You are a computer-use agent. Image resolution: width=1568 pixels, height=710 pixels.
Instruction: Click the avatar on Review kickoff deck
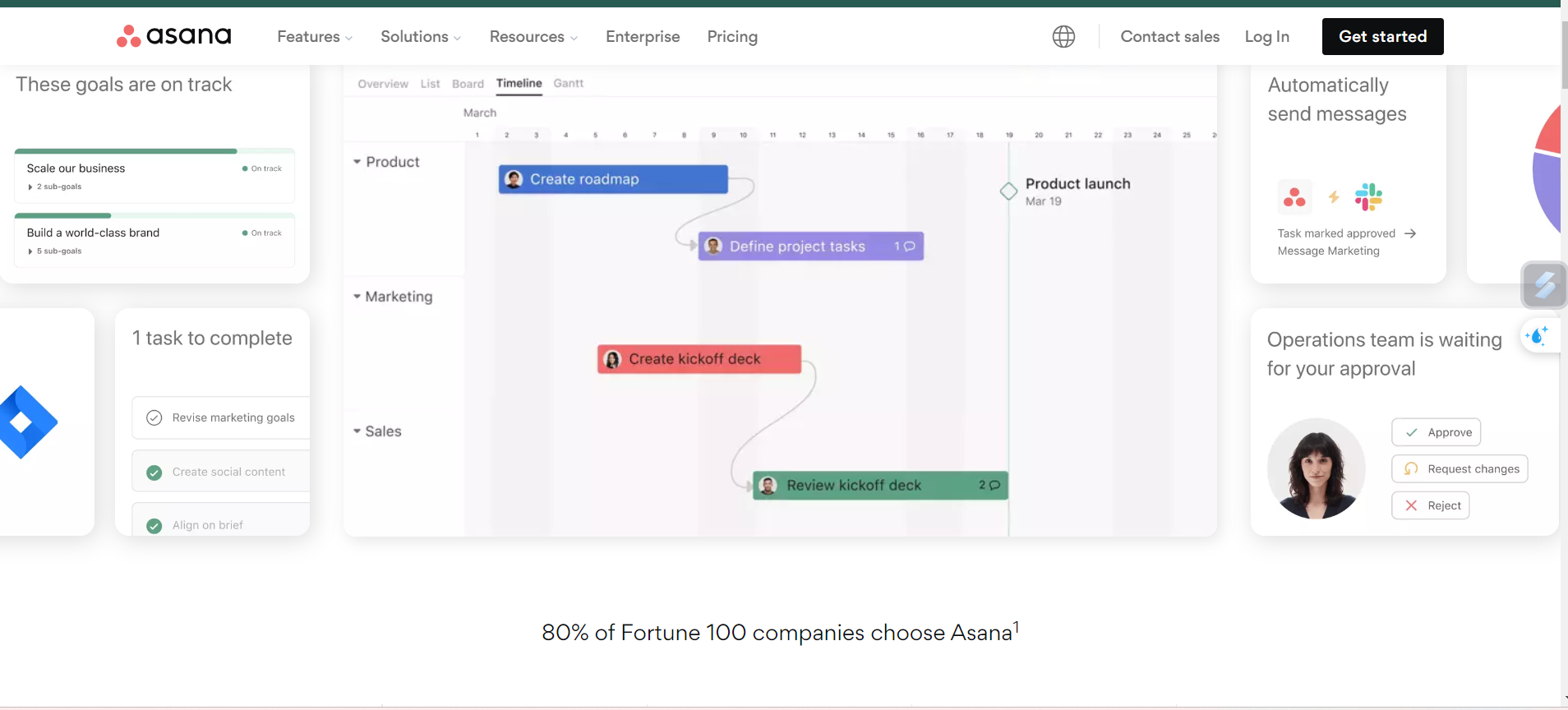pos(768,486)
